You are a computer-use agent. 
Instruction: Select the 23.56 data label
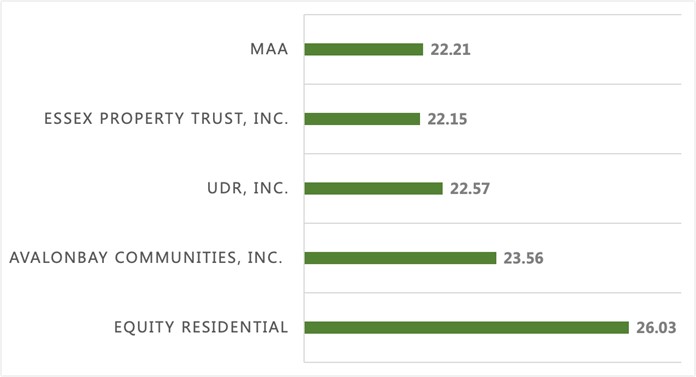(x=523, y=258)
